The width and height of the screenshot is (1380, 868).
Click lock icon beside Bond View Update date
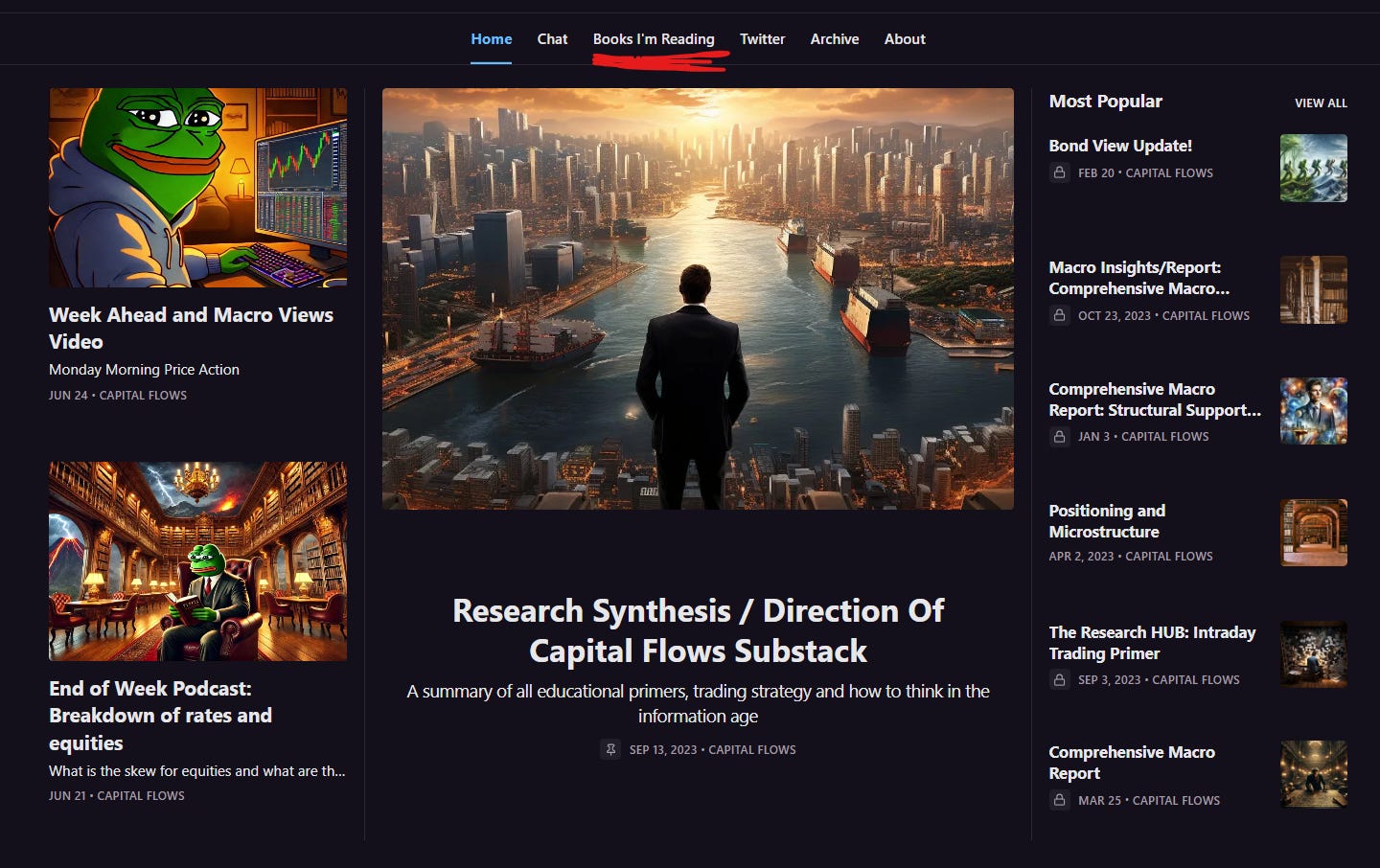[1059, 172]
